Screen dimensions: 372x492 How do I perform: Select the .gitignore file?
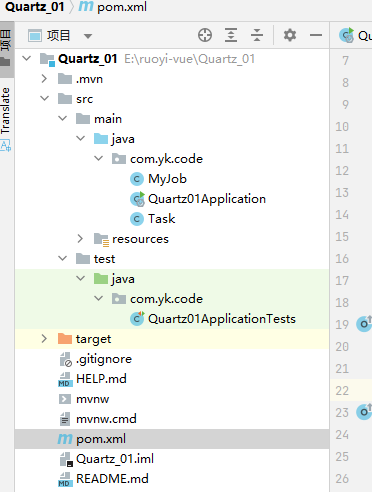[x=104, y=359]
